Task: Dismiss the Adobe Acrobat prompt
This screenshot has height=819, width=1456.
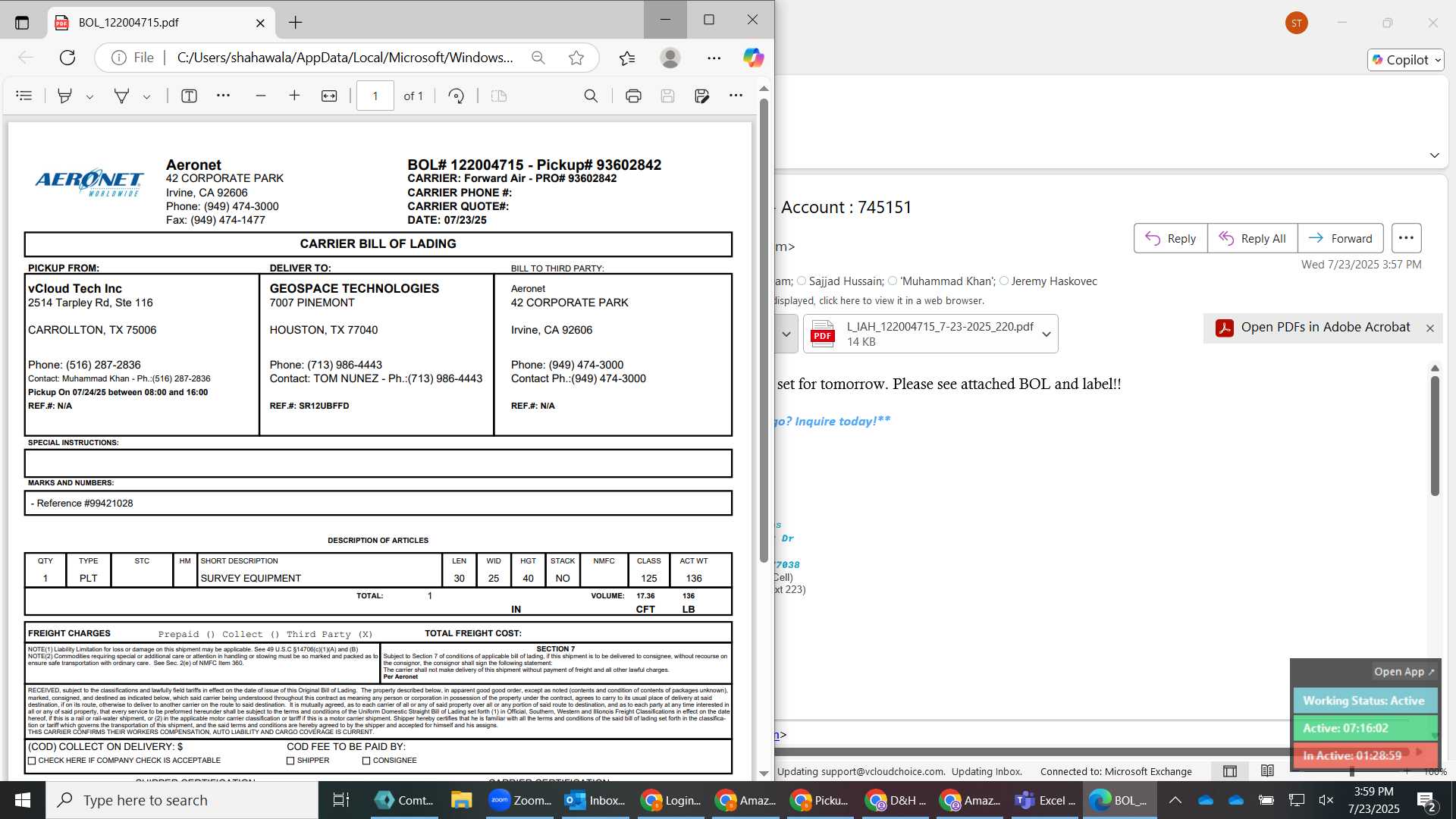Action: point(1430,328)
